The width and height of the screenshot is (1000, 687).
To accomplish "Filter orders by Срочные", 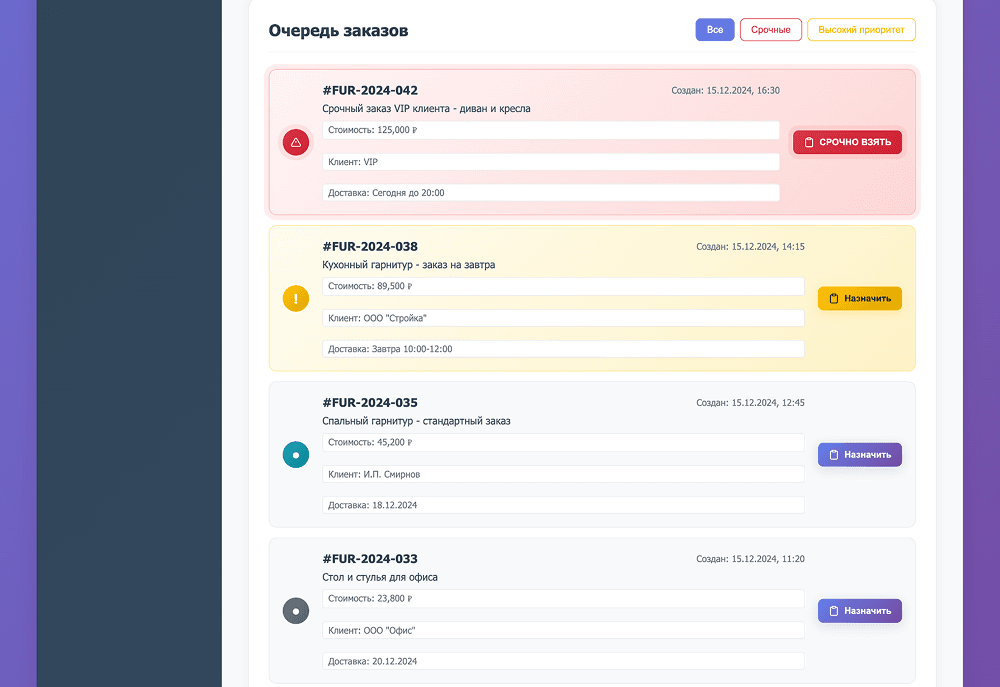I will [770, 30].
